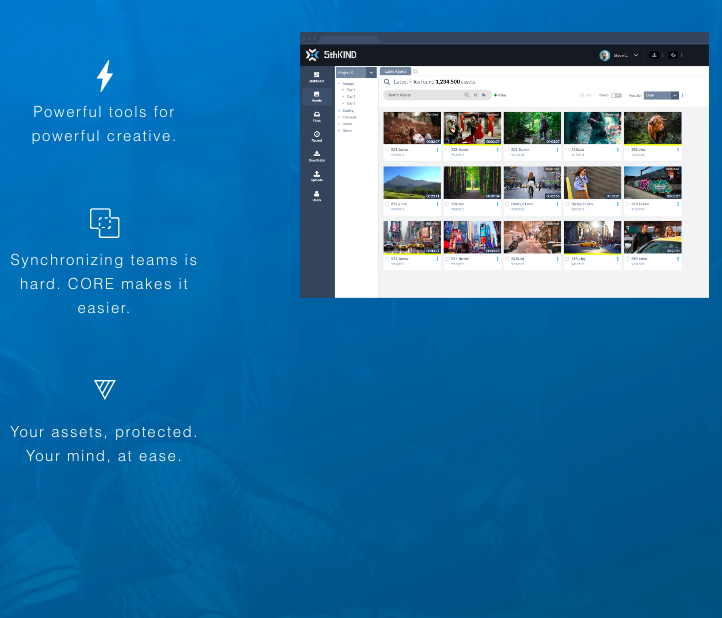Screen dimensions: 722x618
Task: Click the 5thKIND logo icon
Action: 312,55
